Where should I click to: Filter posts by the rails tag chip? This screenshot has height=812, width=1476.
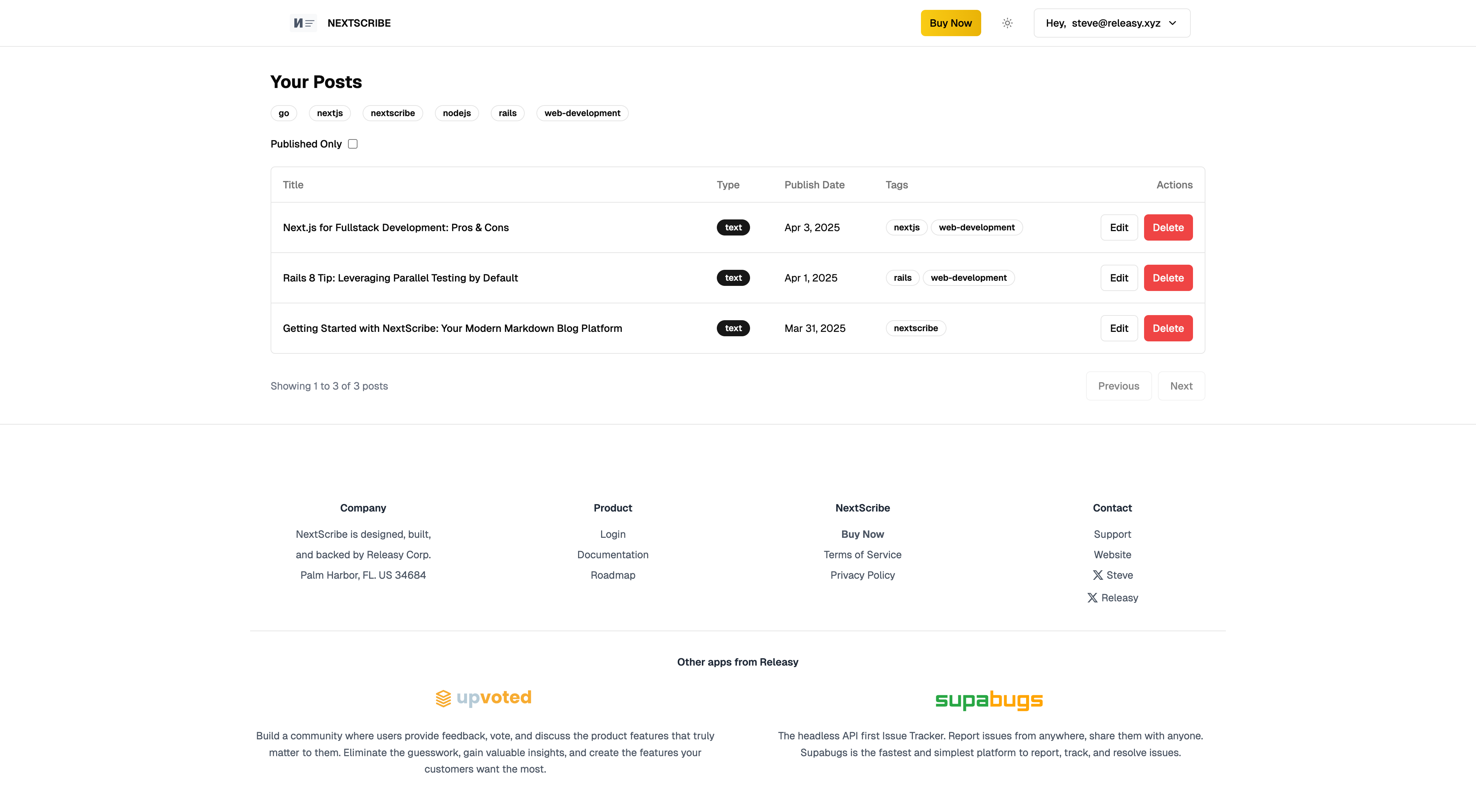tap(508, 113)
